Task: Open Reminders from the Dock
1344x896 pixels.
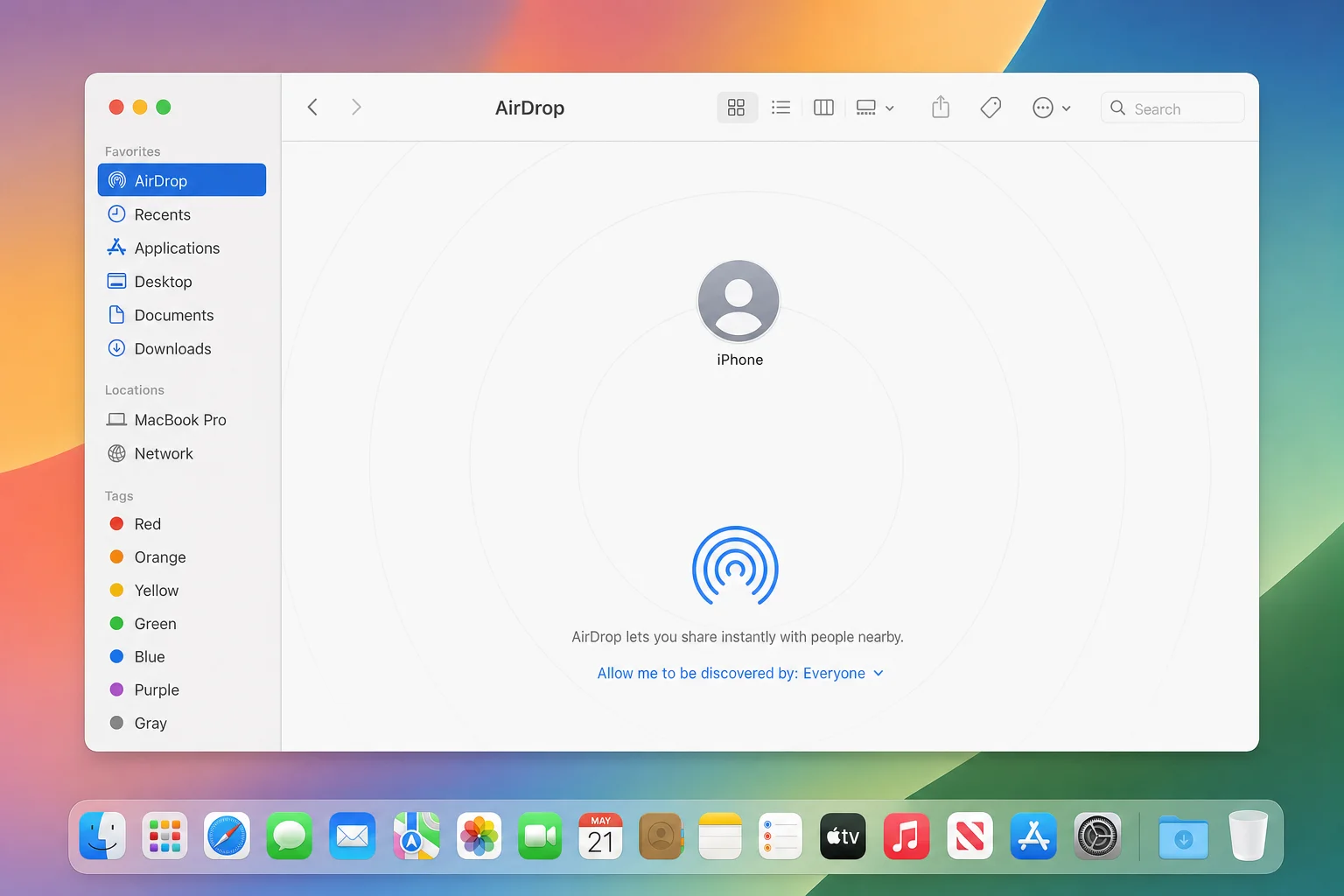Action: coord(780,836)
